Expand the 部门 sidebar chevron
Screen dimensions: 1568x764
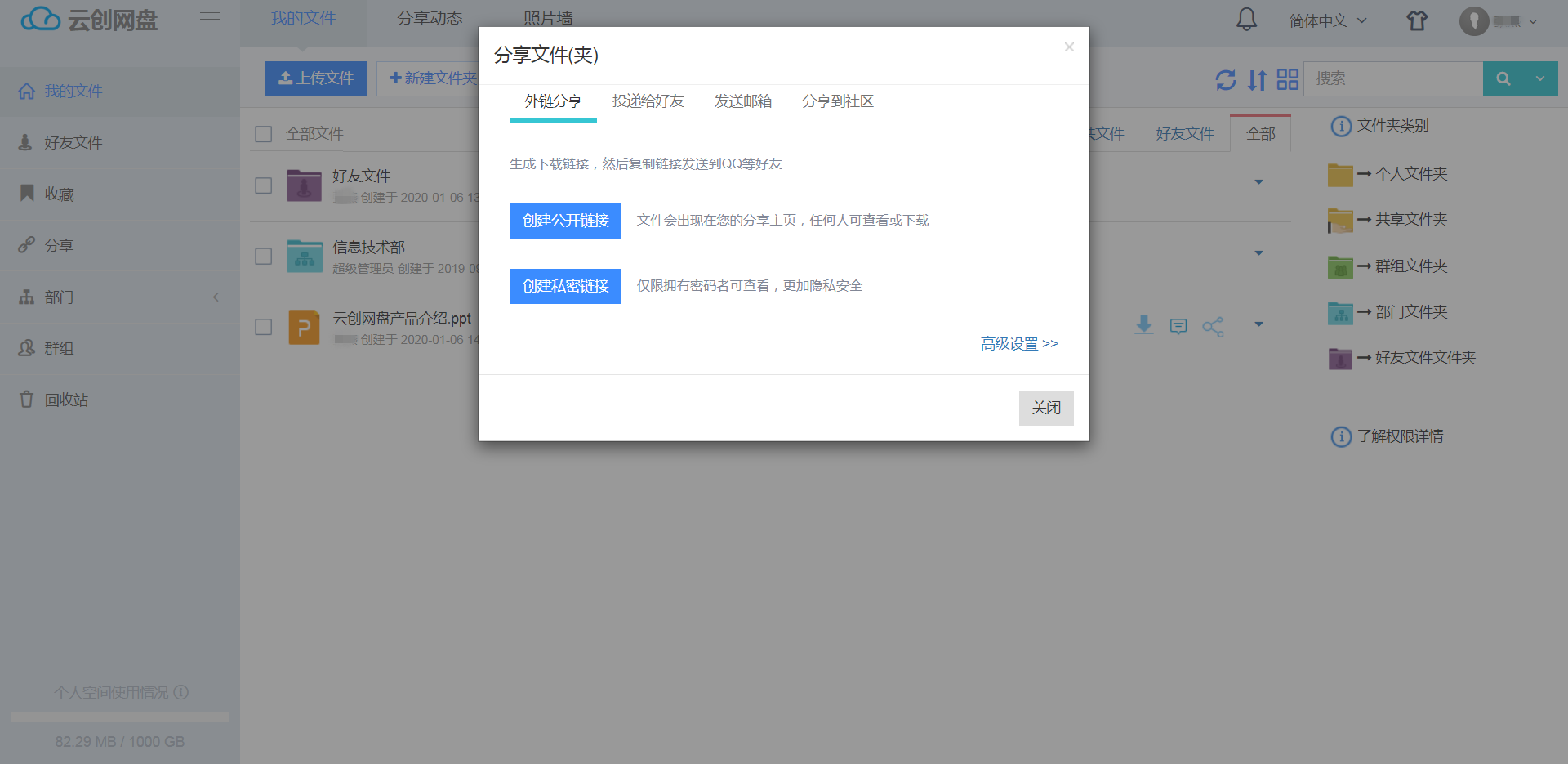point(216,297)
